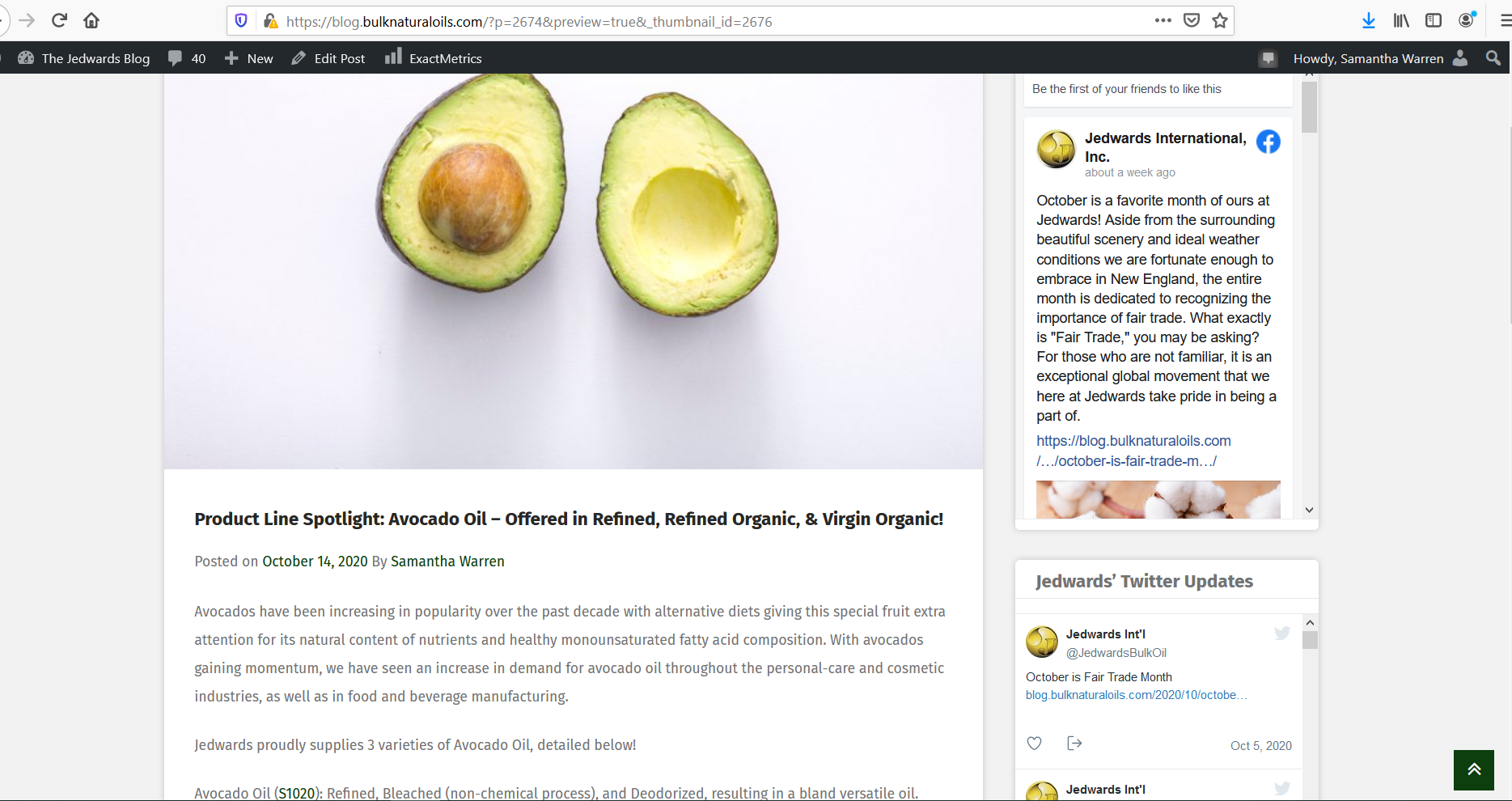Open the S1020 product link

[x=297, y=793]
